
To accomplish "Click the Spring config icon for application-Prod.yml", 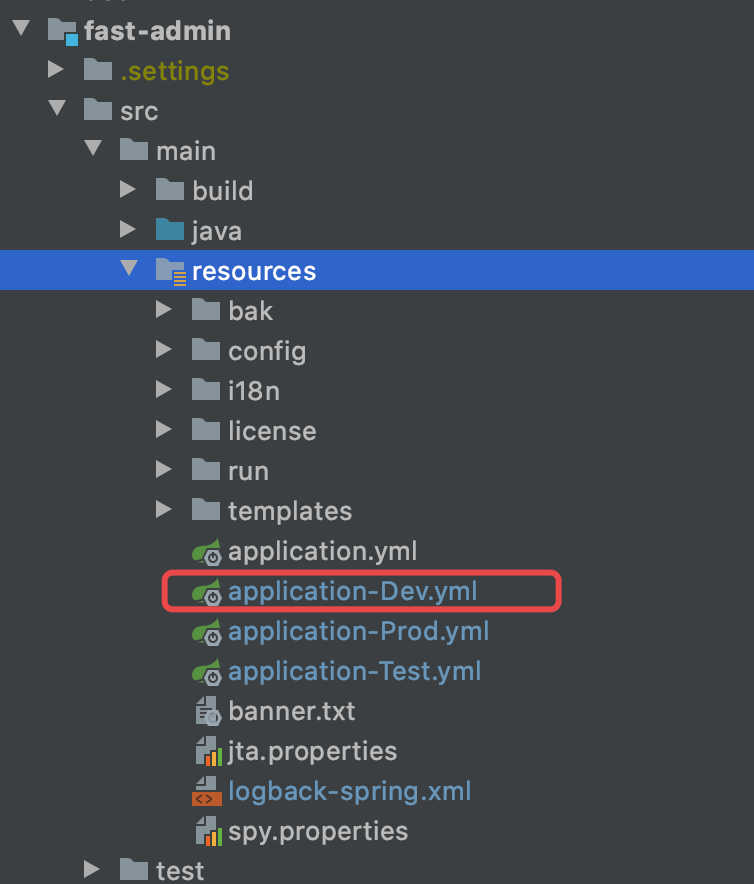I will point(207,632).
